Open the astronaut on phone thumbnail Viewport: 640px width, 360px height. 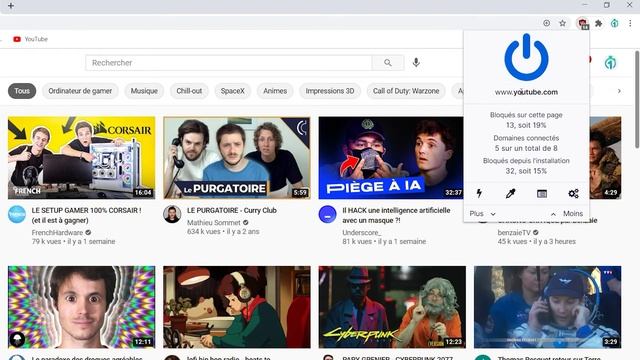click(x=548, y=307)
